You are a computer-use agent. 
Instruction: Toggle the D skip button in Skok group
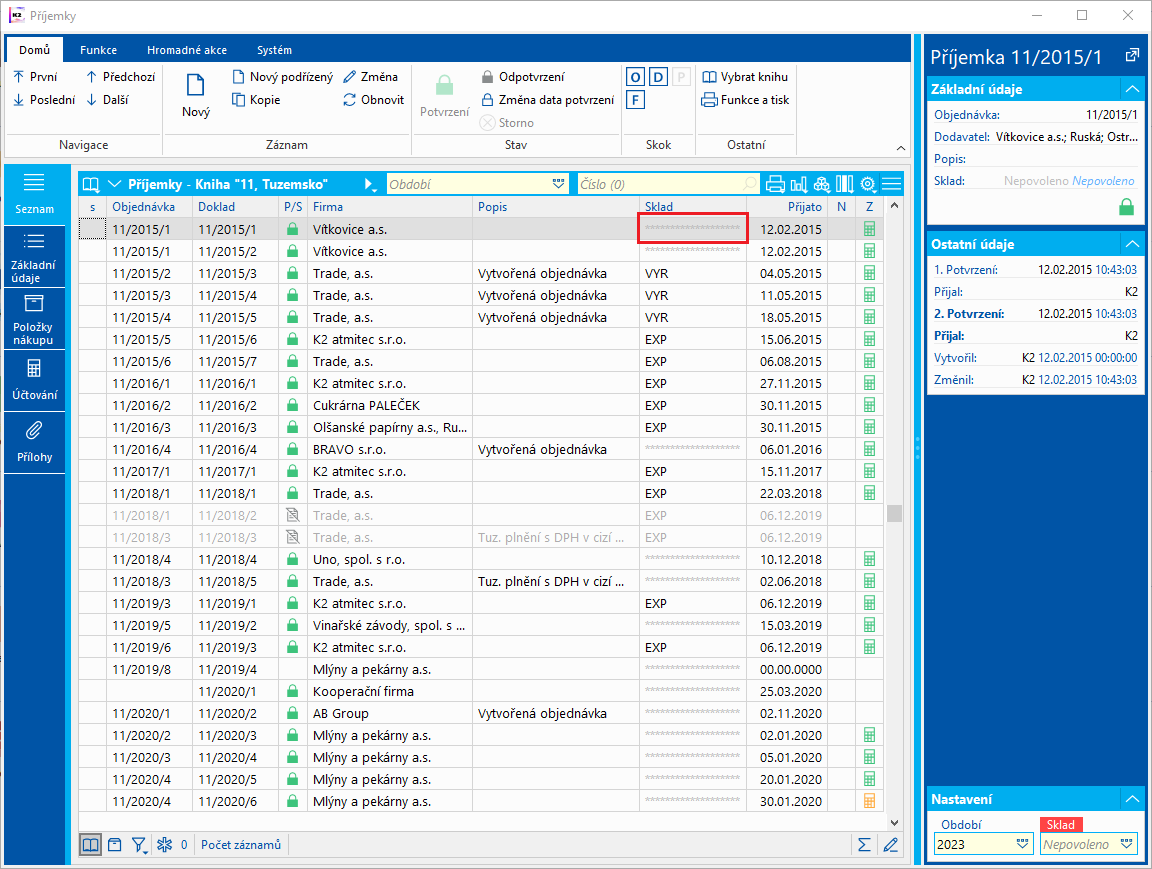click(x=658, y=78)
